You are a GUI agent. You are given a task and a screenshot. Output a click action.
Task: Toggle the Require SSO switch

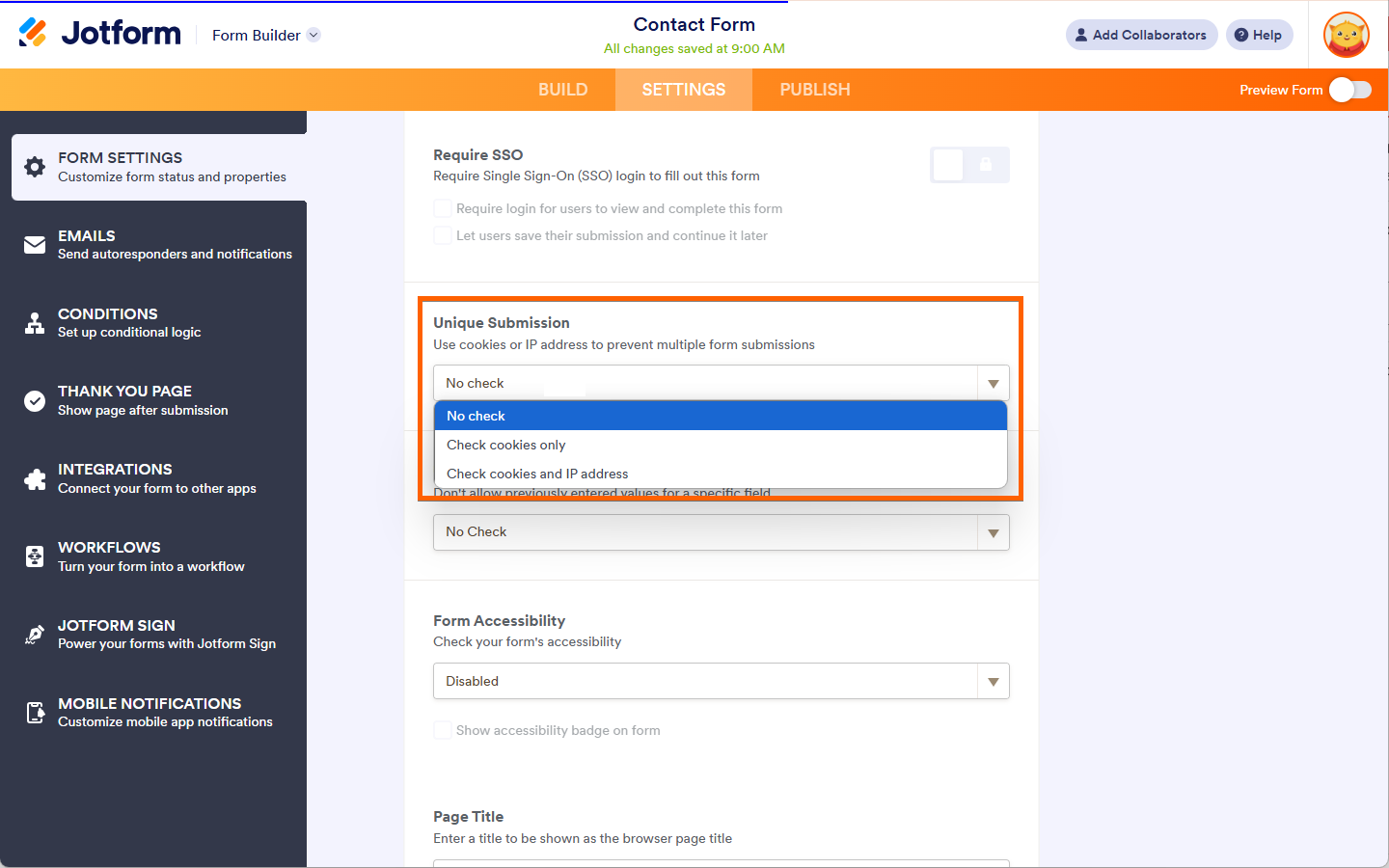click(x=969, y=165)
